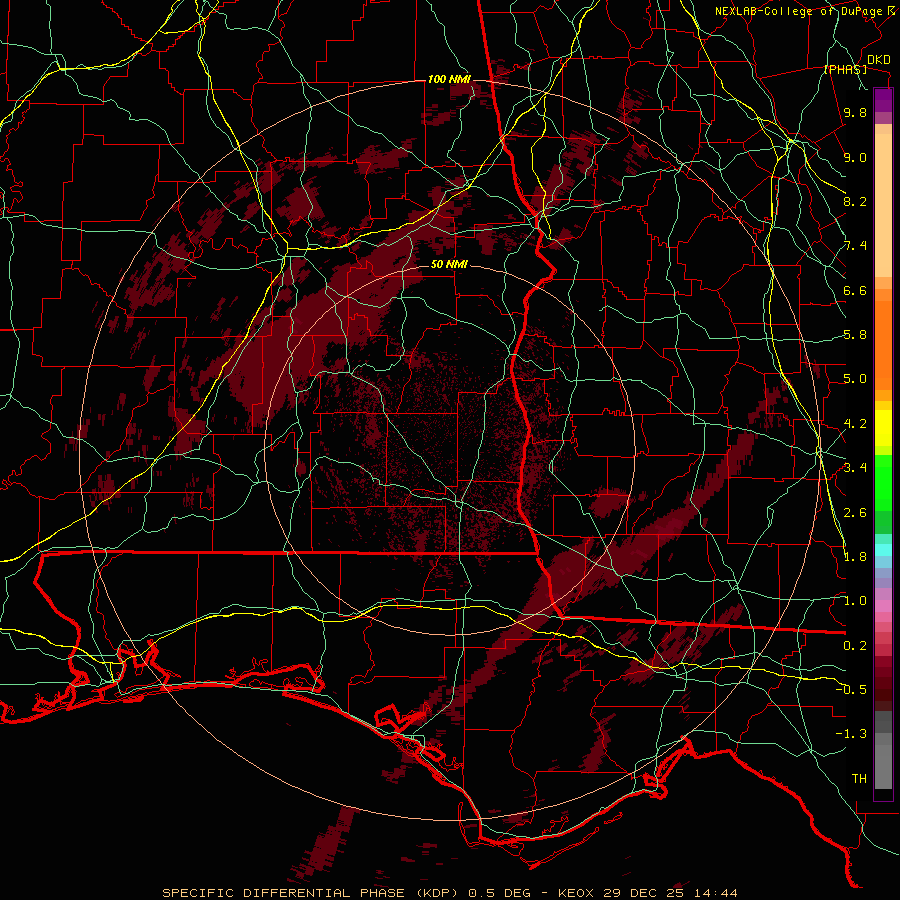Click the [PHAS] label above the color bar

point(845,70)
